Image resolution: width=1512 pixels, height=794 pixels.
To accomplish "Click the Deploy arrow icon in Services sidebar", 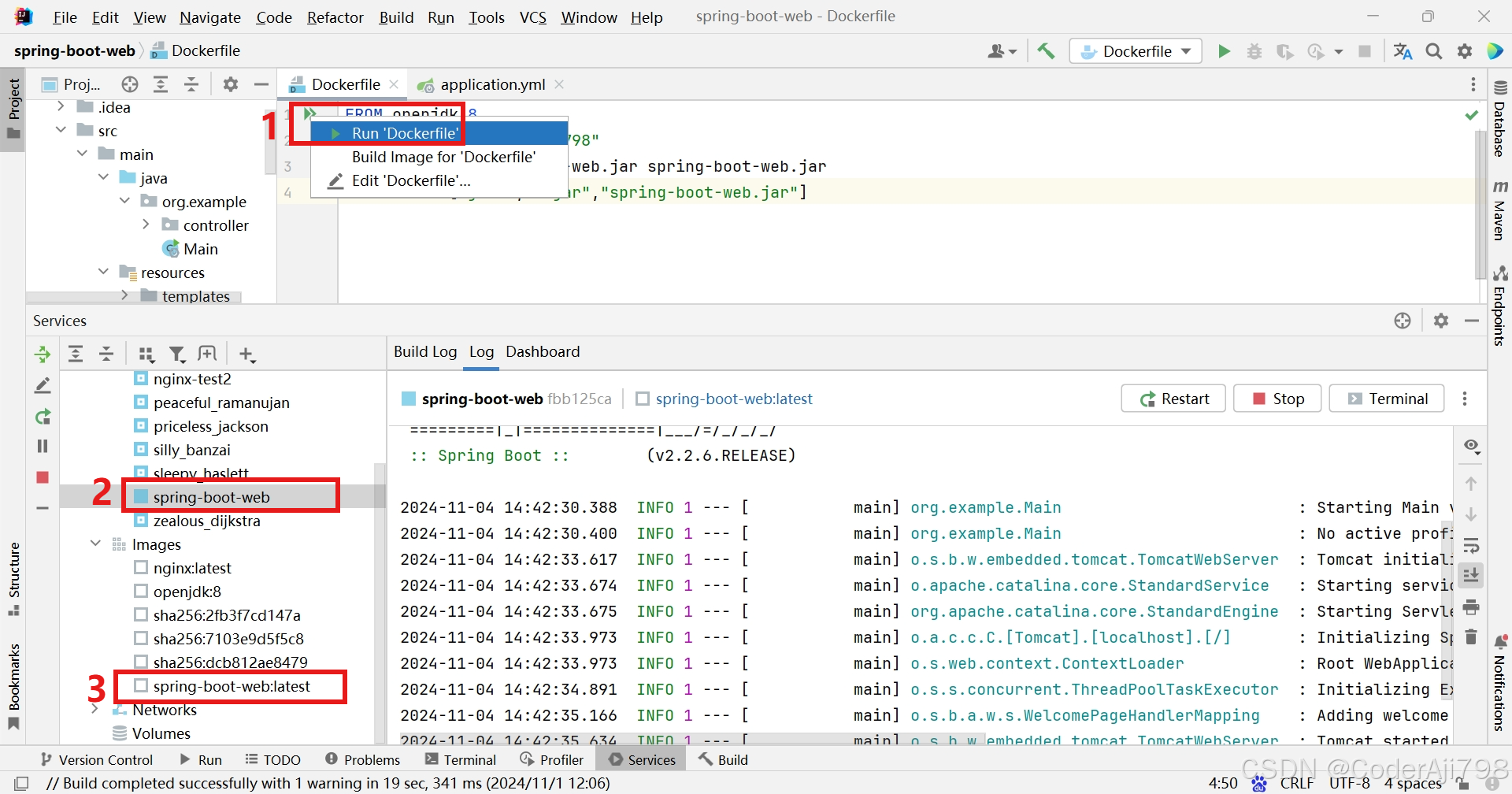I will point(43,354).
